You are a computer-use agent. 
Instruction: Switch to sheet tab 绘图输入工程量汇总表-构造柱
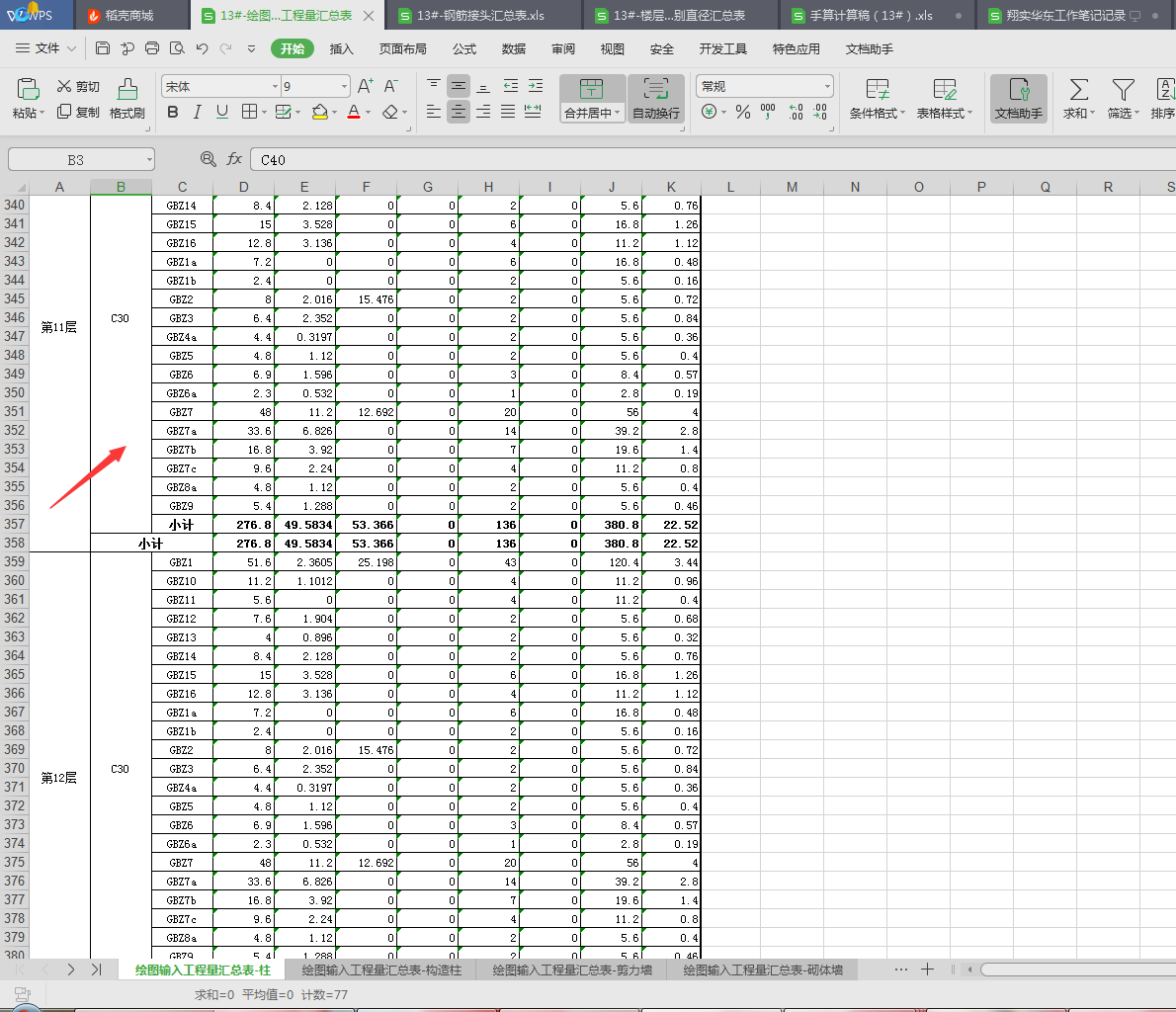(x=381, y=970)
